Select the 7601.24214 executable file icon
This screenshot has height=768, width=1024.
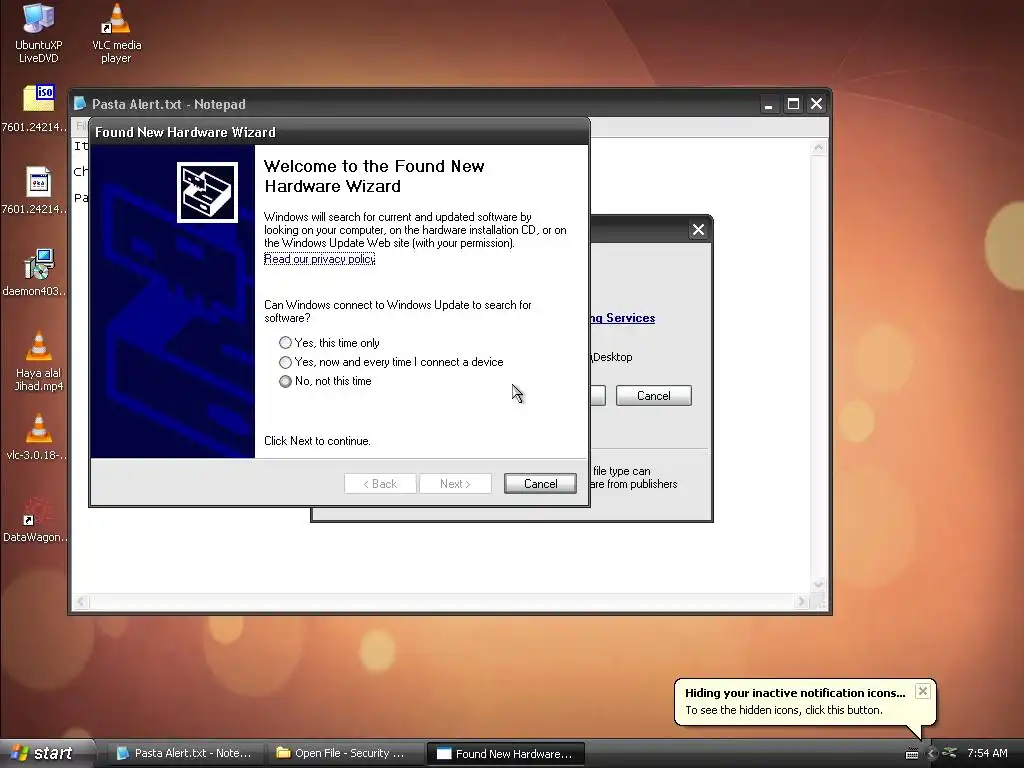coord(38,189)
